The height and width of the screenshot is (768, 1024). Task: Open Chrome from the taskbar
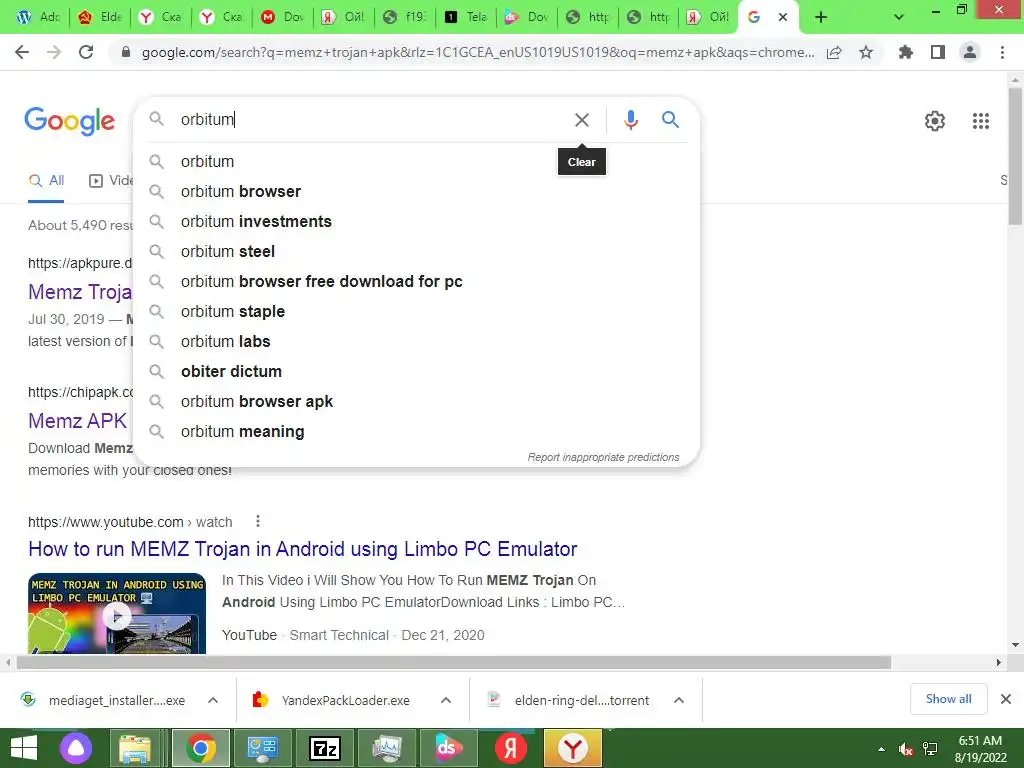(x=201, y=748)
